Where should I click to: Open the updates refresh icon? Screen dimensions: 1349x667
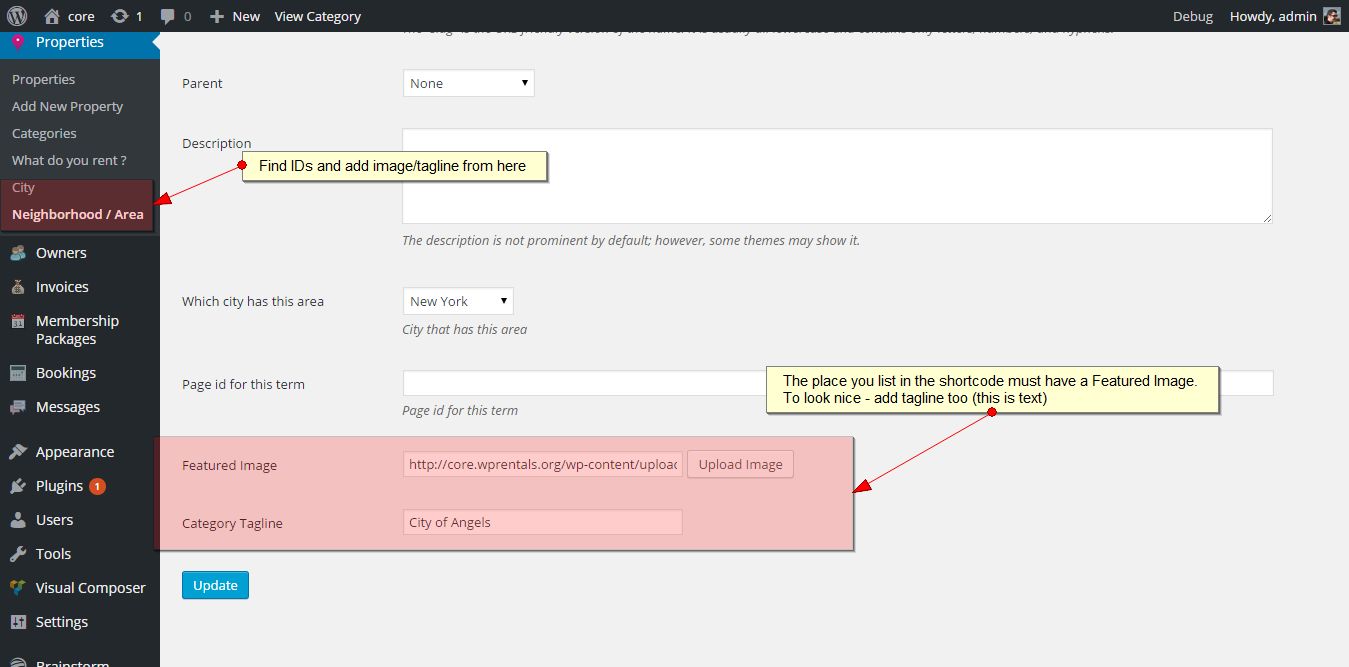pyautogui.click(x=119, y=16)
